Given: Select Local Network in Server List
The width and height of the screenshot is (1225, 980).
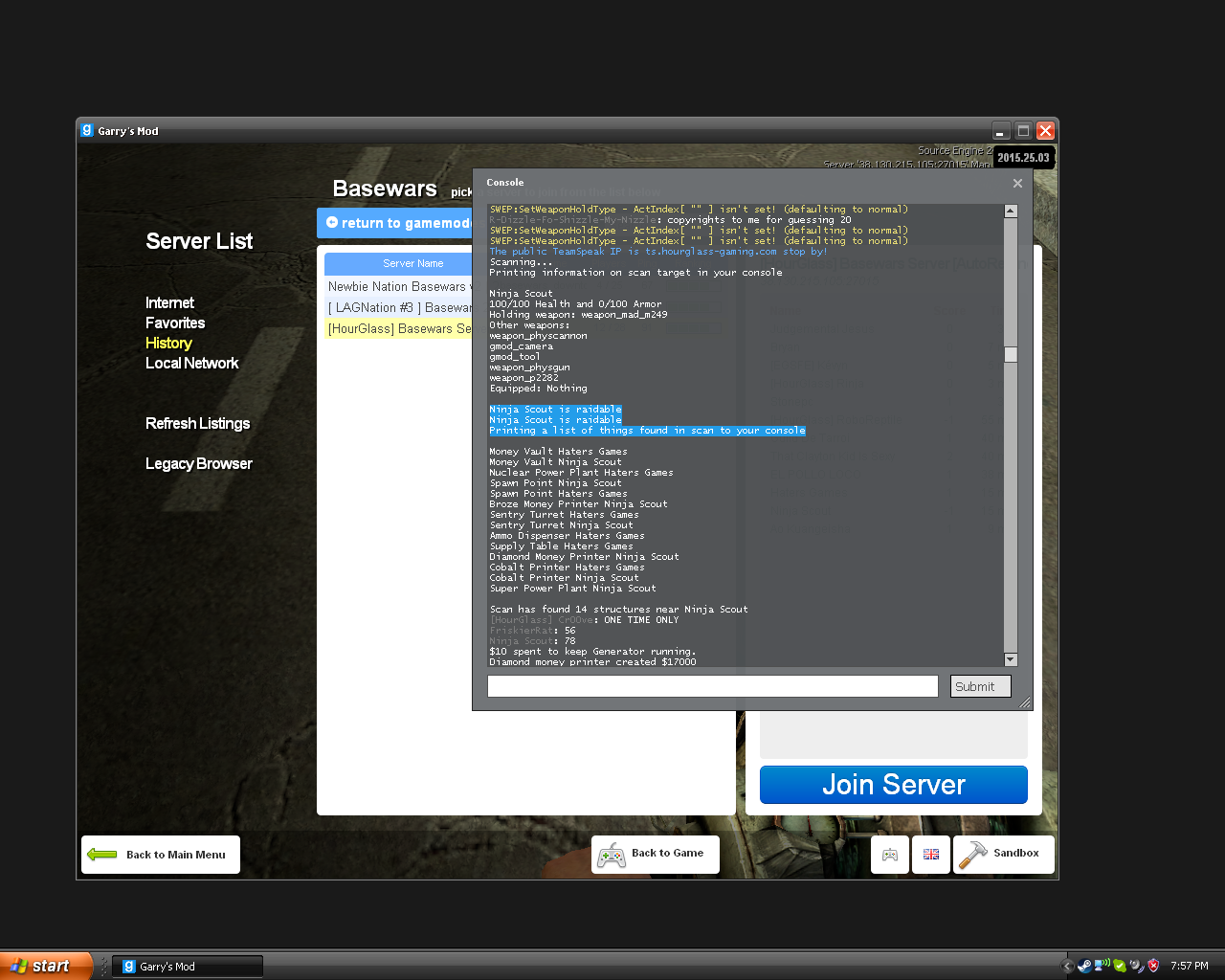Looking at the screenshot, I should click(x=191, y=363).
